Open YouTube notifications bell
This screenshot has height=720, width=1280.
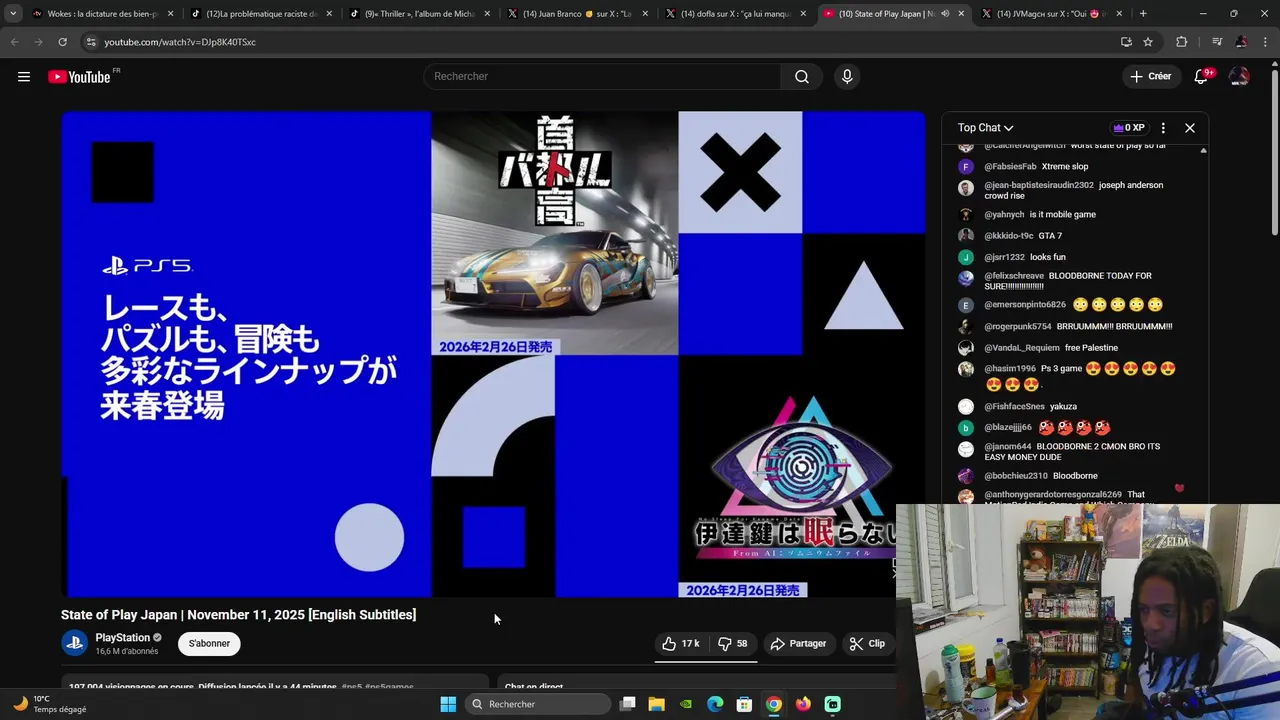click(1201, 77)
